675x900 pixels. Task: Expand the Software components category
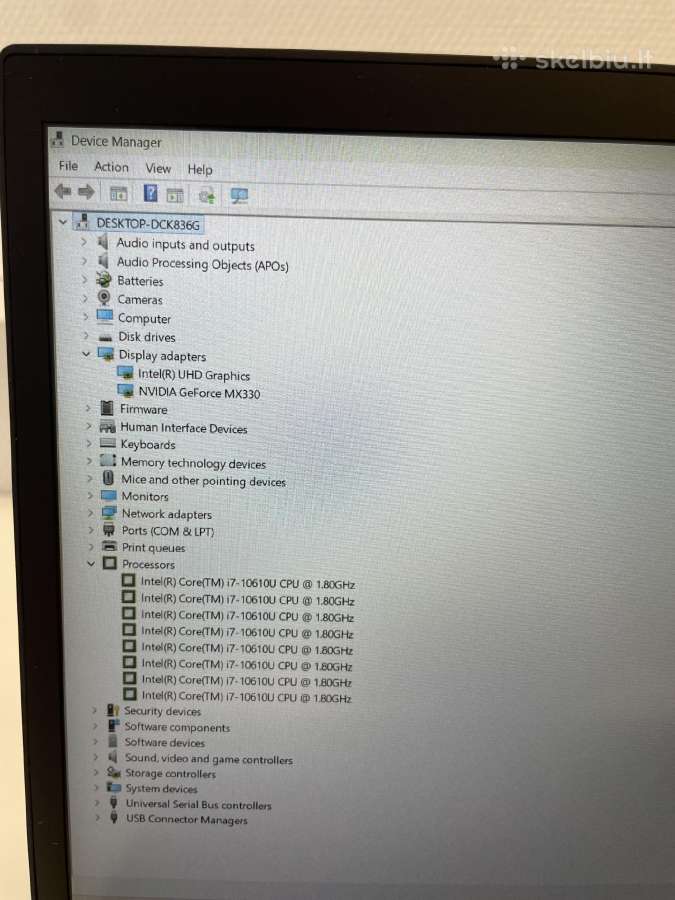pyautogui.click(x=95, y=726)
